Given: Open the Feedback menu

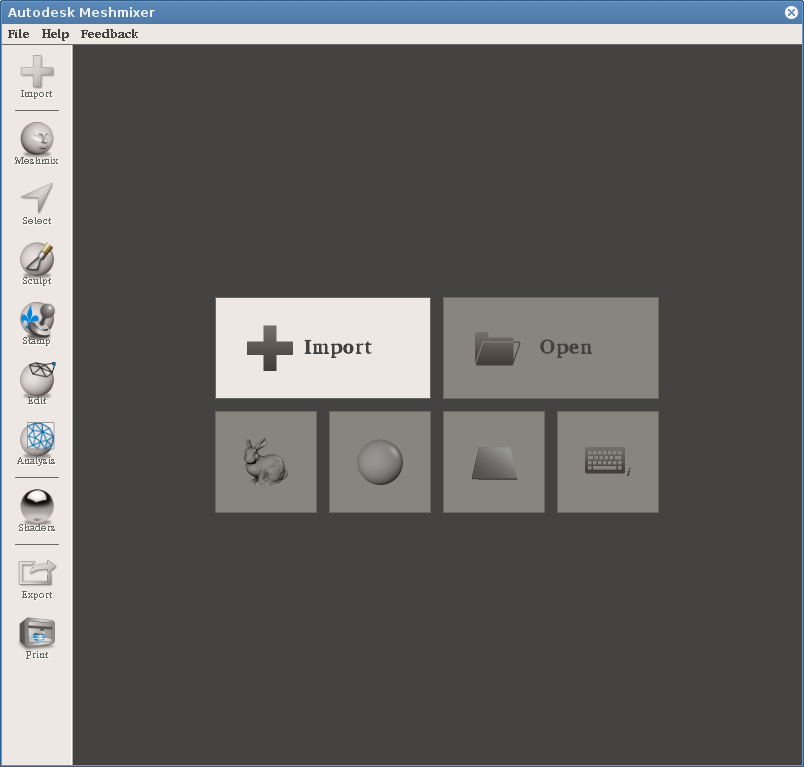Looking at the screenshot, I should pyautogui.click(x=109, y=34).
